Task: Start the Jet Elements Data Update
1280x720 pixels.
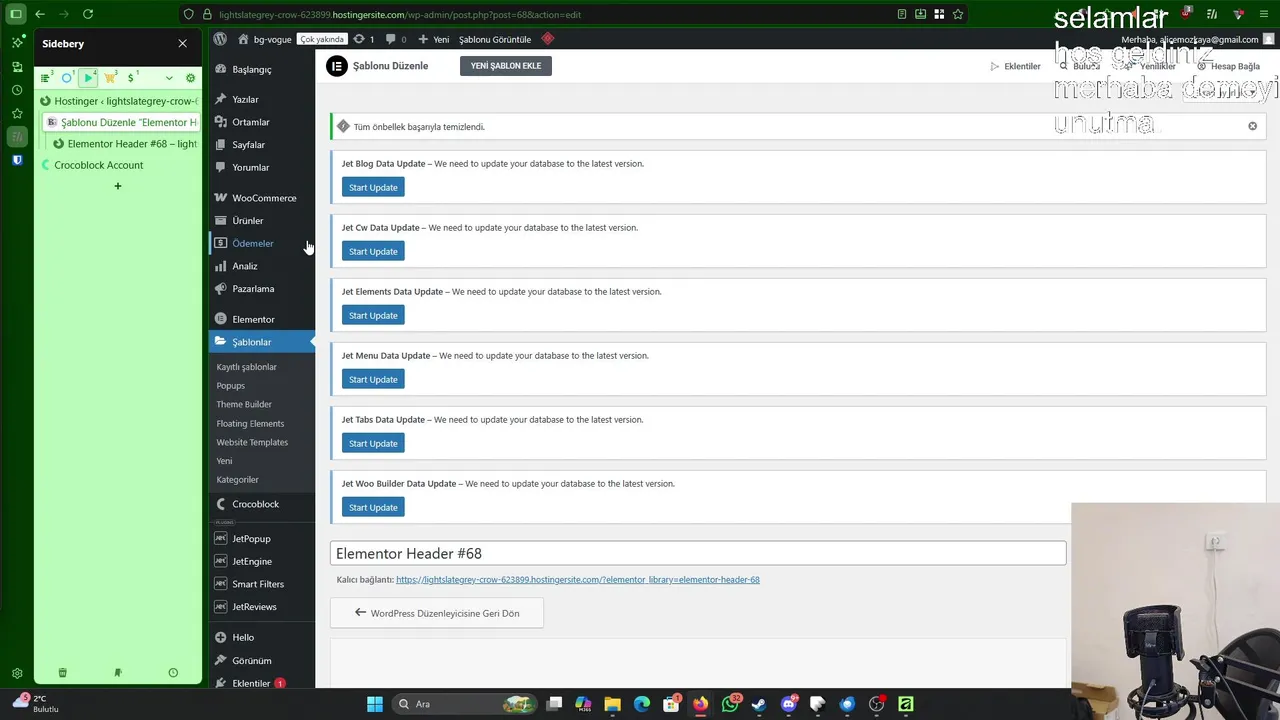Action: pos(373,315)
